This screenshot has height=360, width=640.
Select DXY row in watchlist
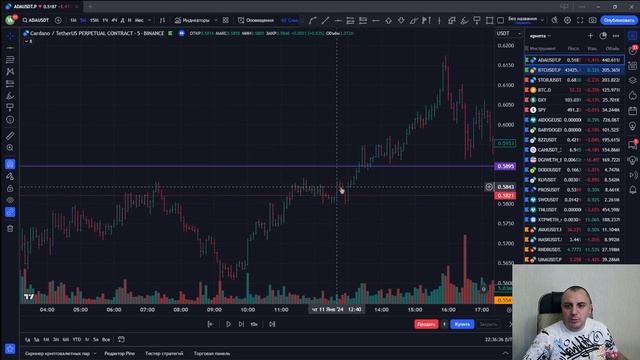coord(574,100)
